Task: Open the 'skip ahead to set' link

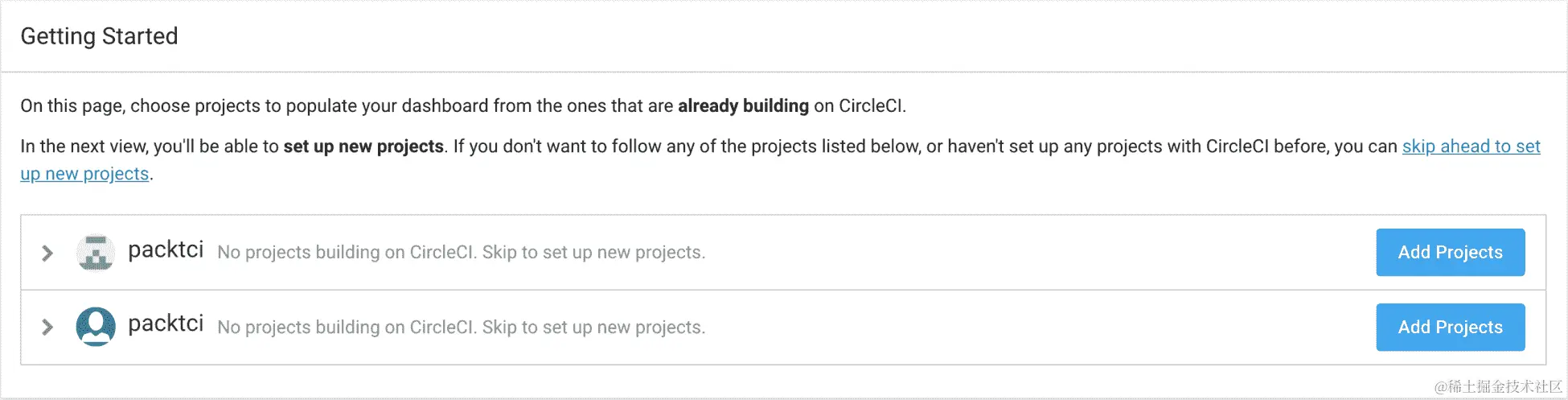Action: [x=1471, y=146]
